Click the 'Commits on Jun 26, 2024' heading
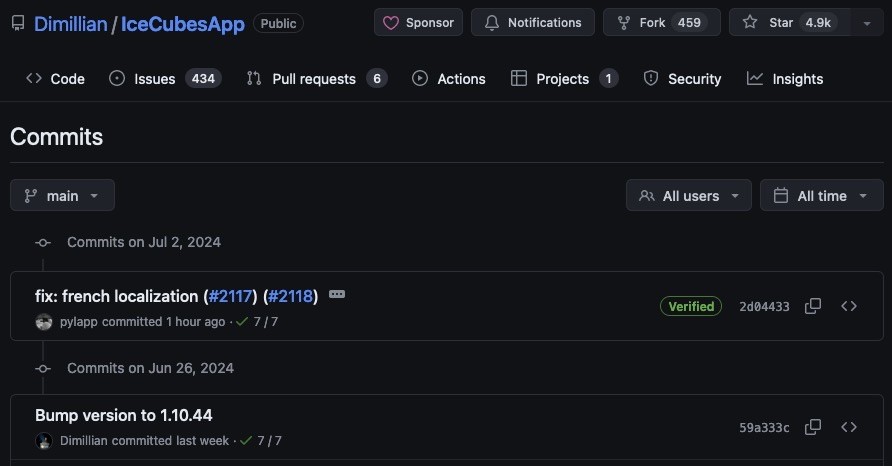Image resolution: width=892 pixels, height=466 pixels. pos(150,368)
